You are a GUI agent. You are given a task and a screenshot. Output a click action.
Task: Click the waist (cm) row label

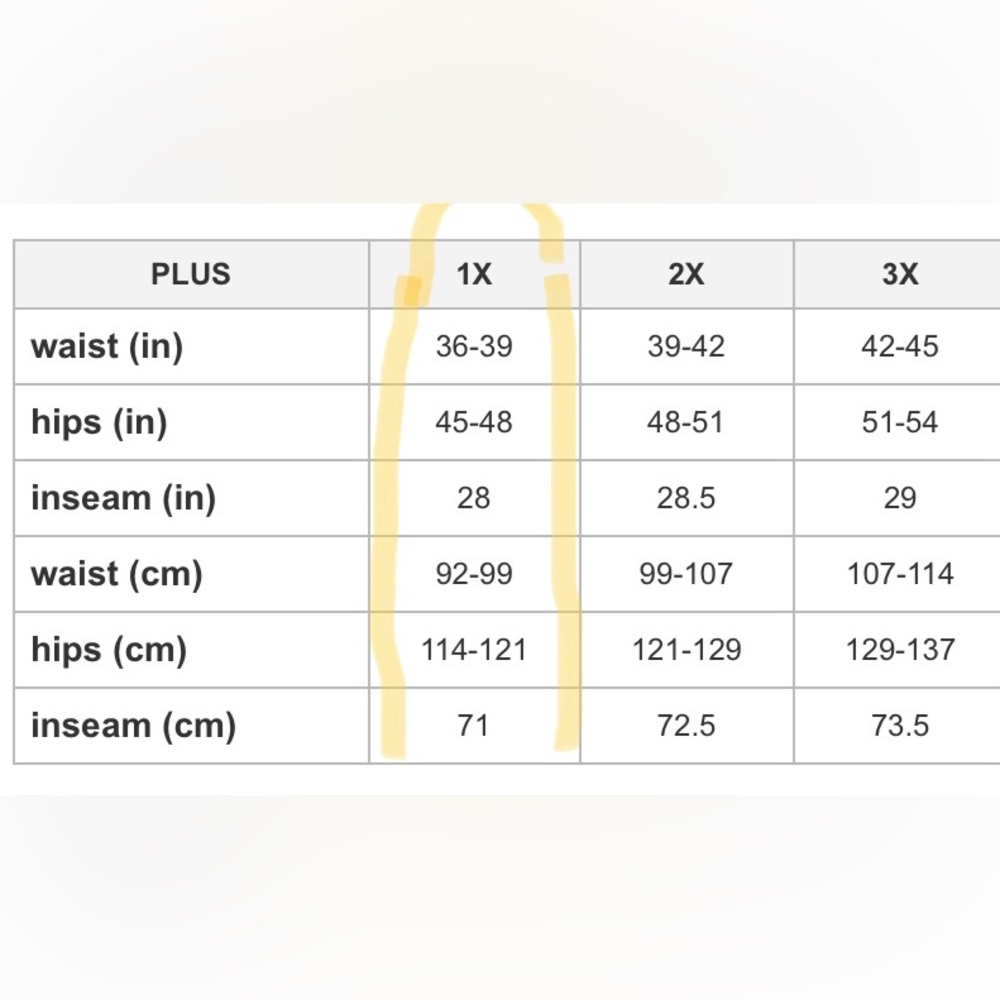117,574
